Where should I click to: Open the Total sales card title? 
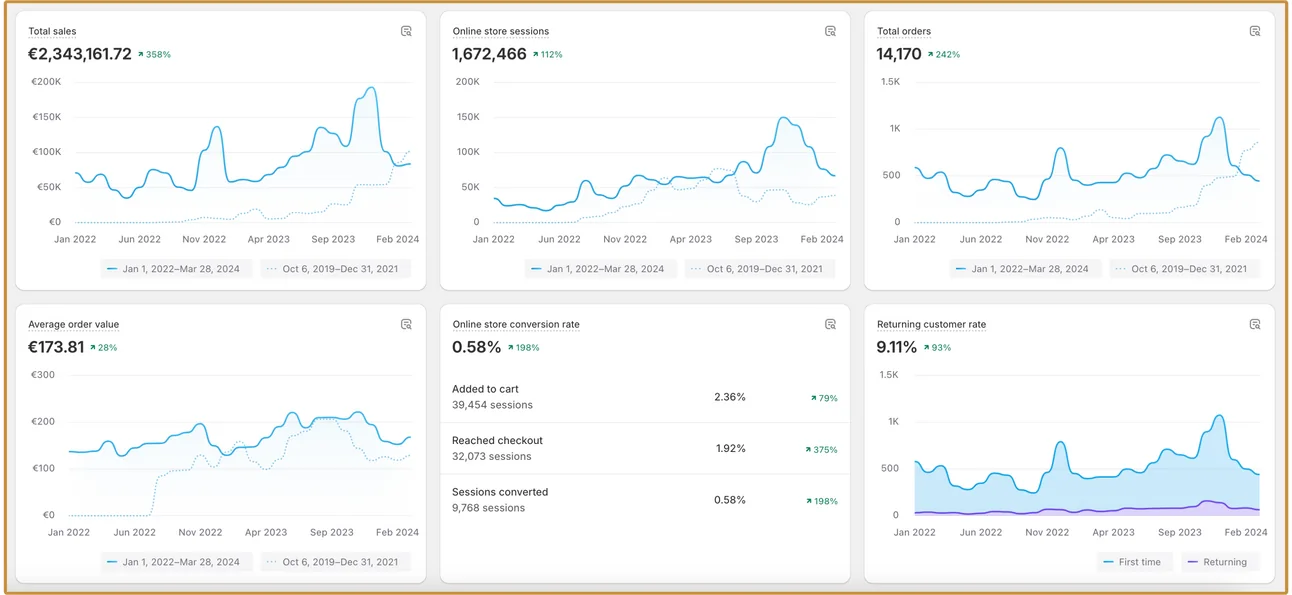(x=52, y=32)
